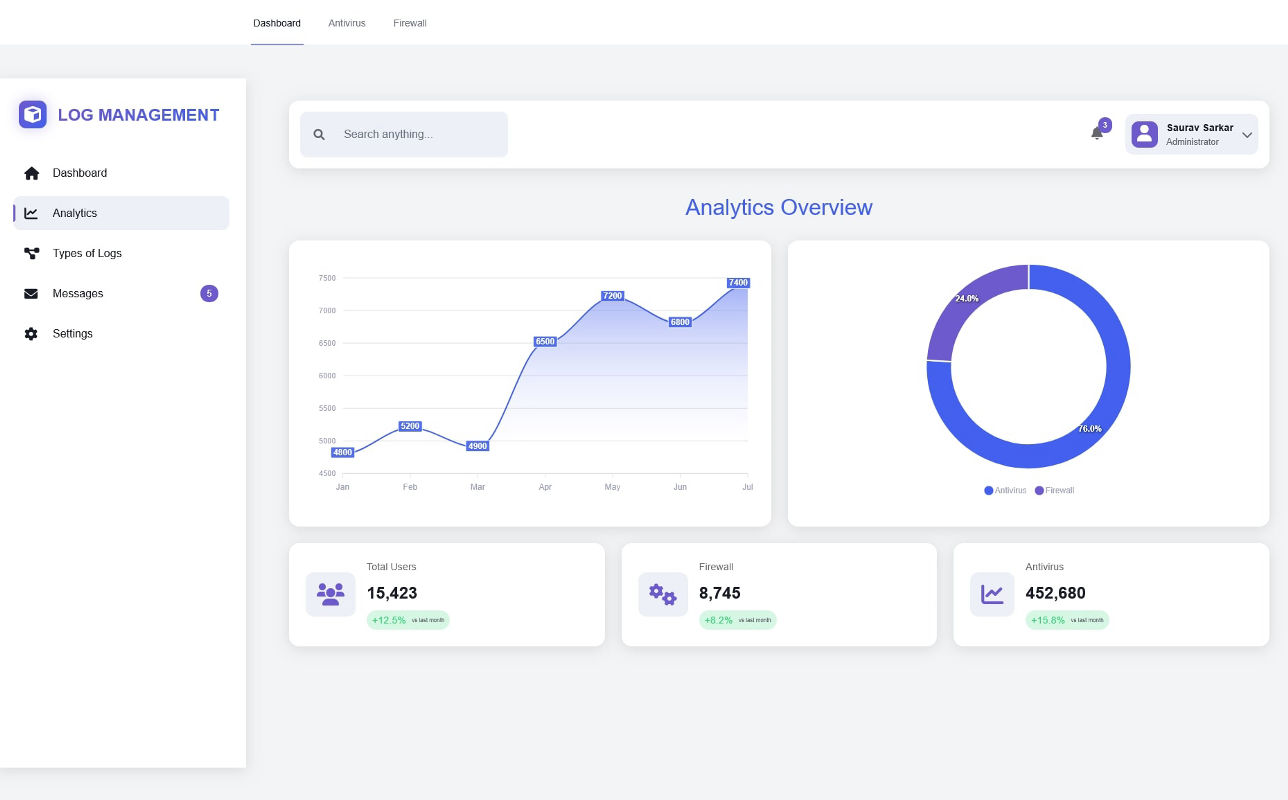Click the Messages envelope icon
This screenshot has height=800, width=1288.
coord(31,294)
